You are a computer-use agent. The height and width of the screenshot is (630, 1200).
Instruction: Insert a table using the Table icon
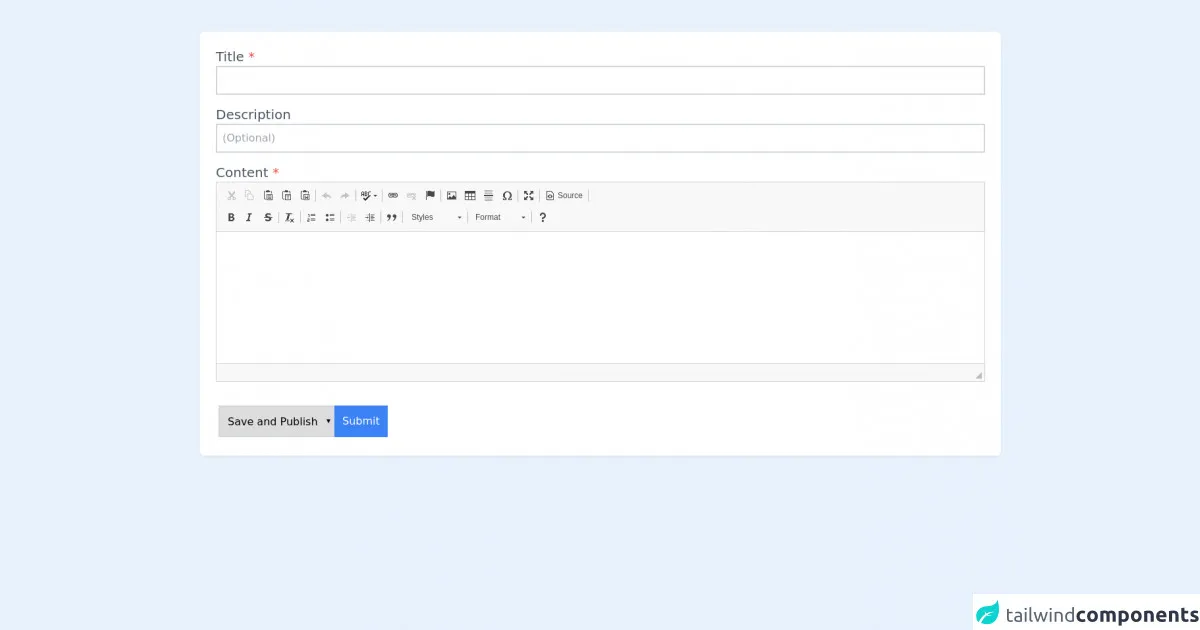click(470, 196)
